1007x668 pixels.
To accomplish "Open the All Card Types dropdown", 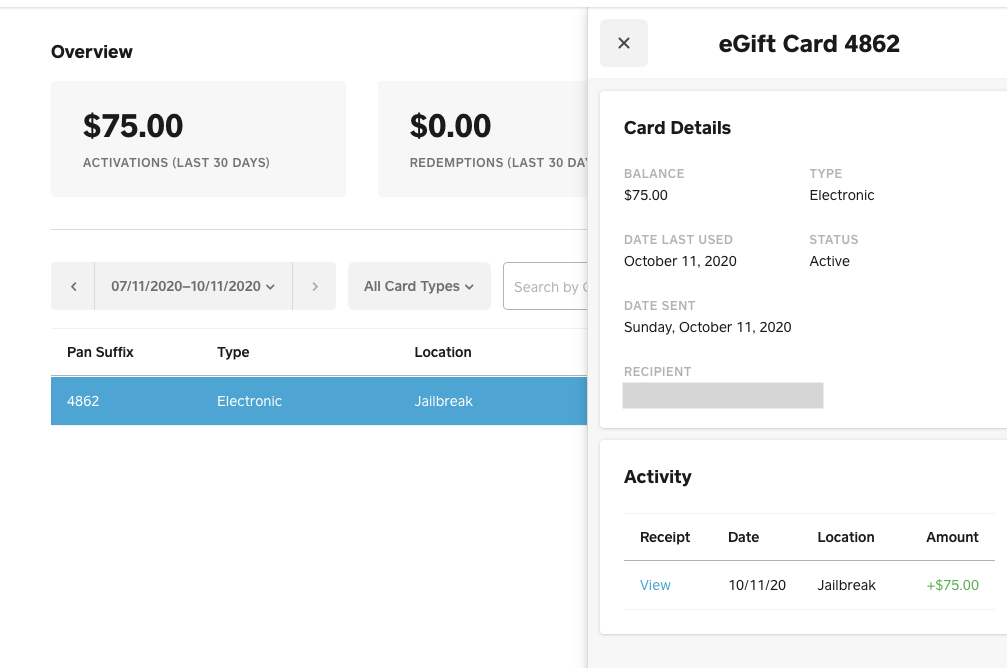I will [419, 286].
